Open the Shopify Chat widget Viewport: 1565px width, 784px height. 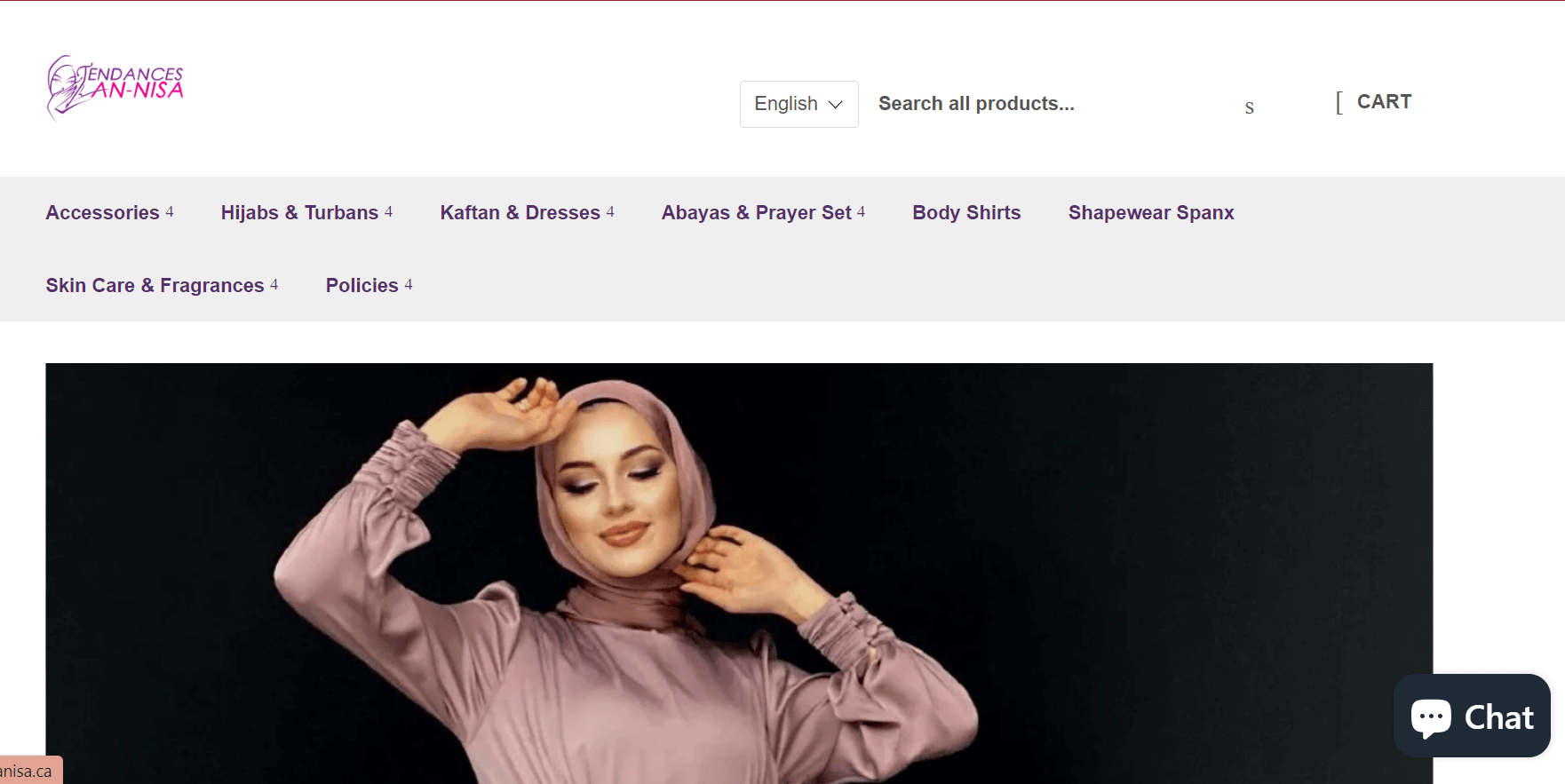coord(1472,716)
